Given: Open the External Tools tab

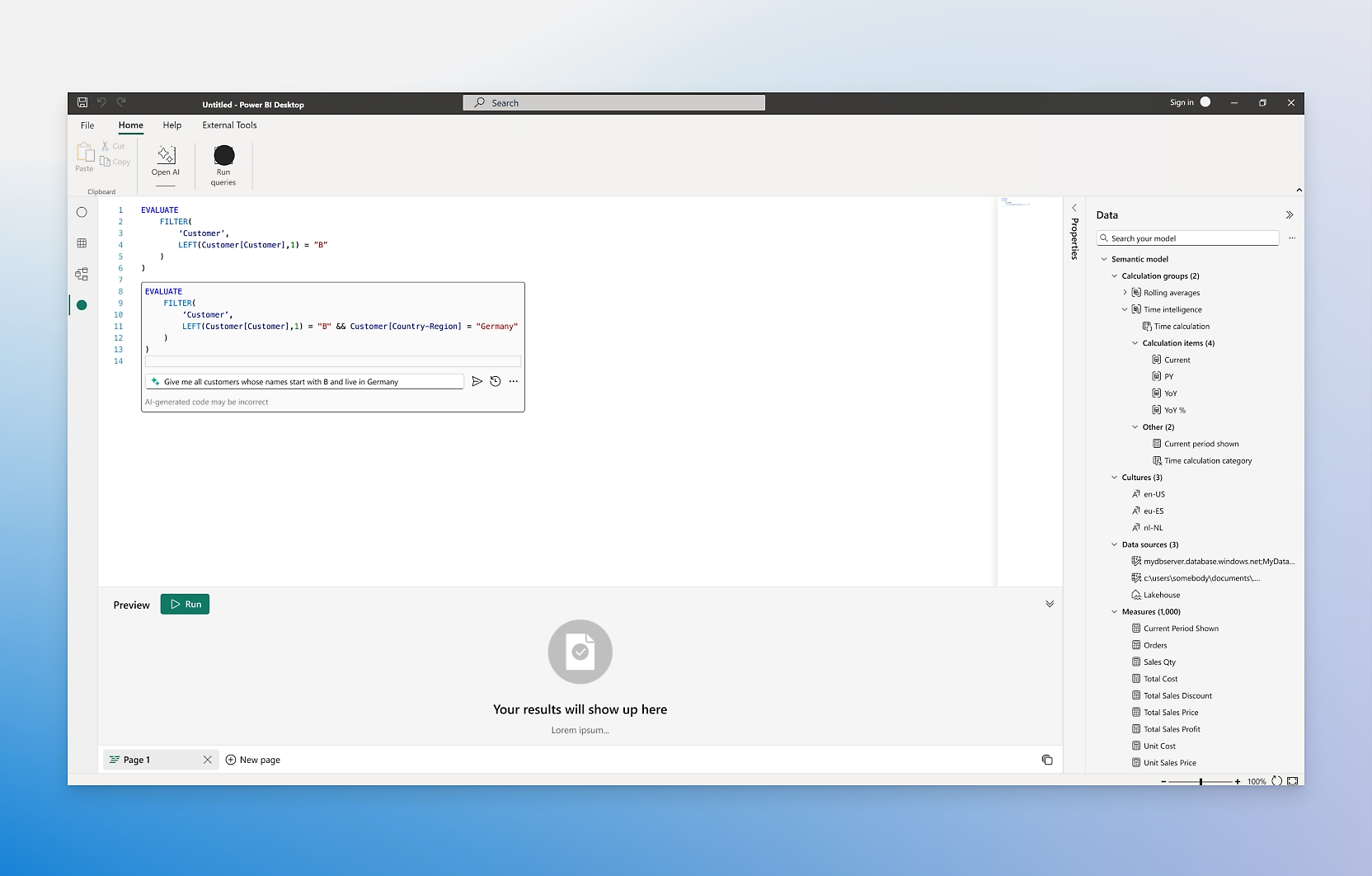Looking at the screenshot, I should (229, 125).
